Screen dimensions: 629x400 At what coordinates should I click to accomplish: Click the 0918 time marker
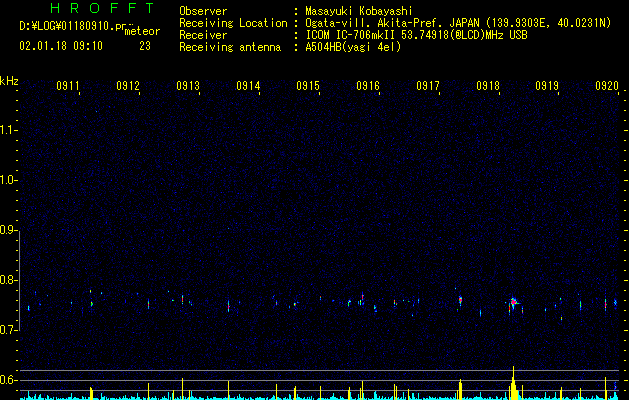coord(488,86)
